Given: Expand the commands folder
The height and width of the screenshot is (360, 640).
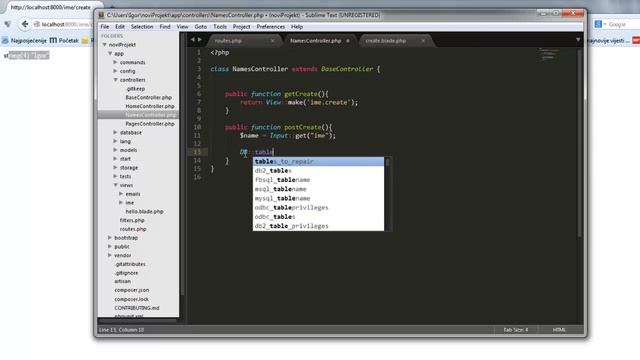Looking at the screenshot, I should coord(116,62).
